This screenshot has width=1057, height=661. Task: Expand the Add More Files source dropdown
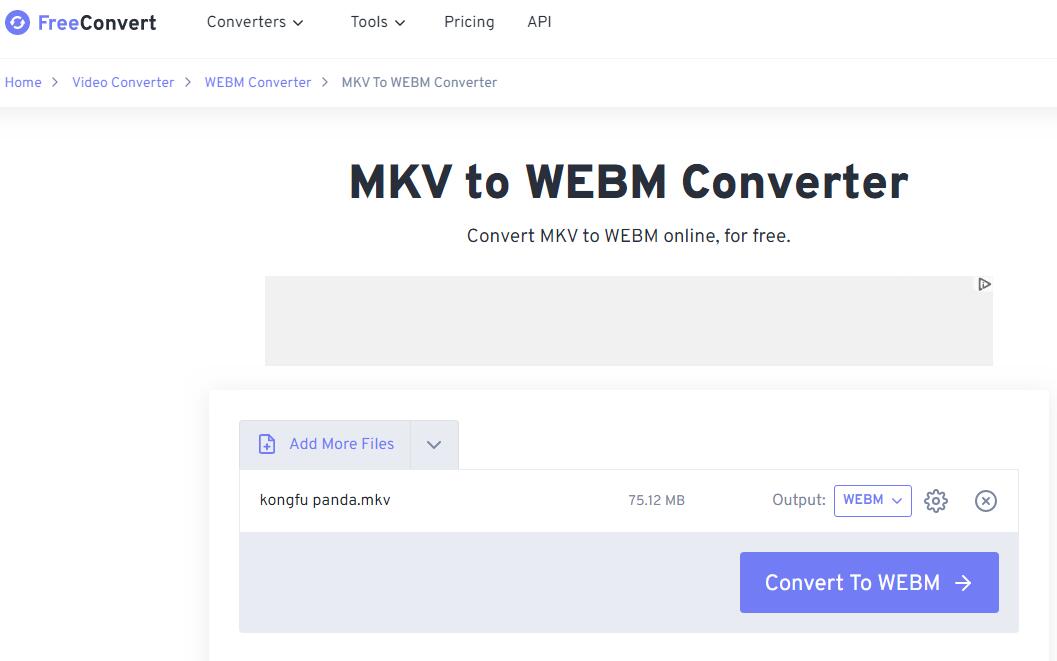pyautogui.click(x=434, y=445)
